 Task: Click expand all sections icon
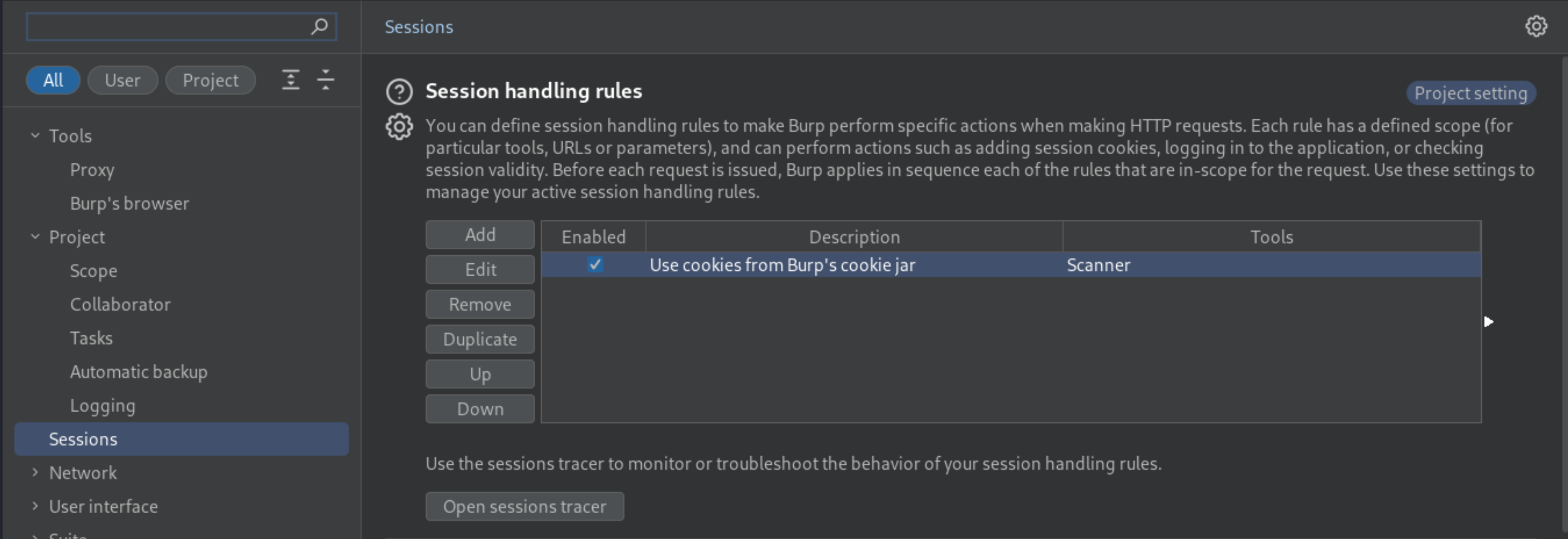coord(291,80)
